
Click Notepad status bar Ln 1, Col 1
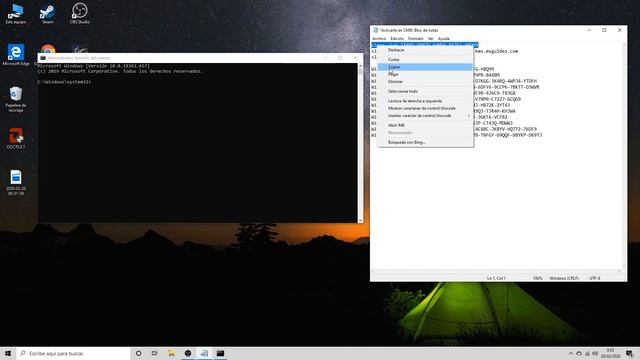(x=496, y=278)
